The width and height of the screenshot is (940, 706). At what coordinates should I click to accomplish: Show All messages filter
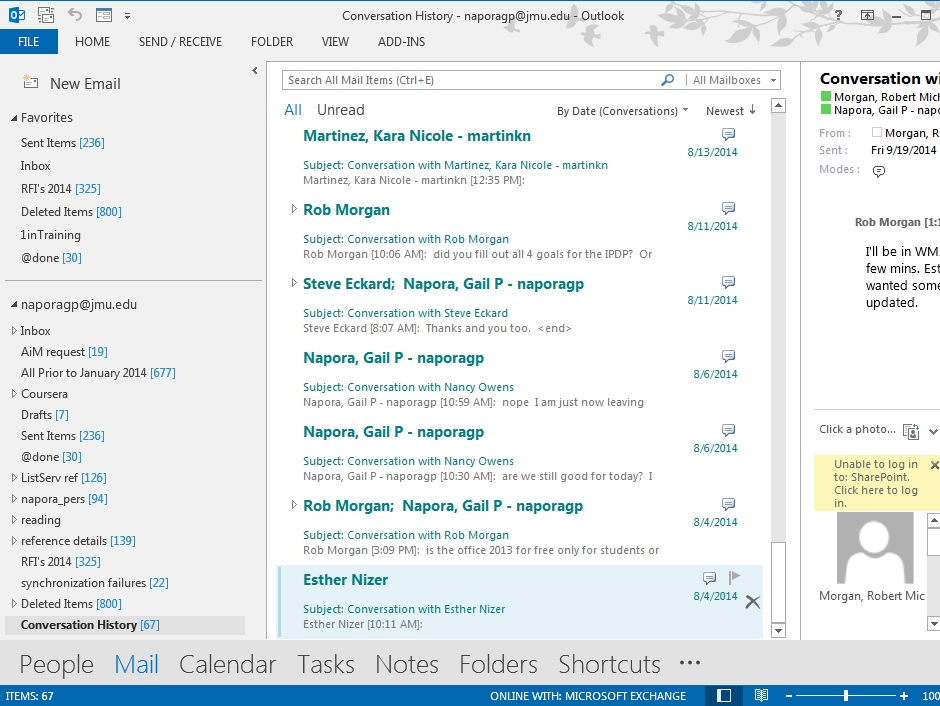[x=293, y=110]
